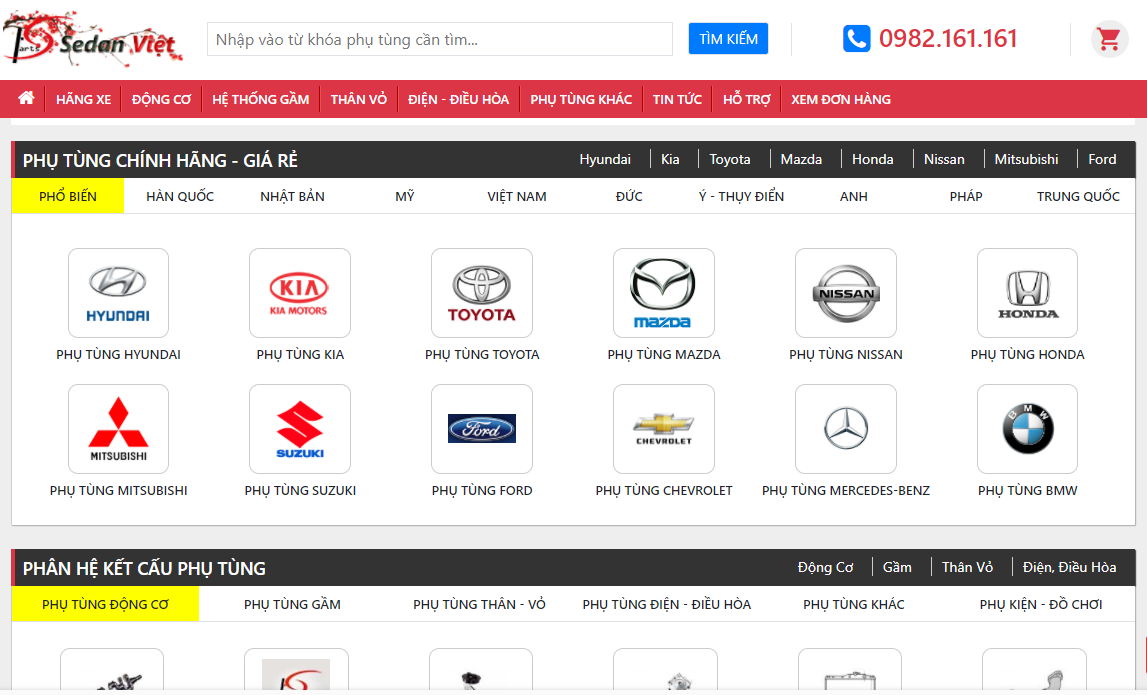Click the blue phone icon
Viewport: 1147px width, 695px height.
857,39
